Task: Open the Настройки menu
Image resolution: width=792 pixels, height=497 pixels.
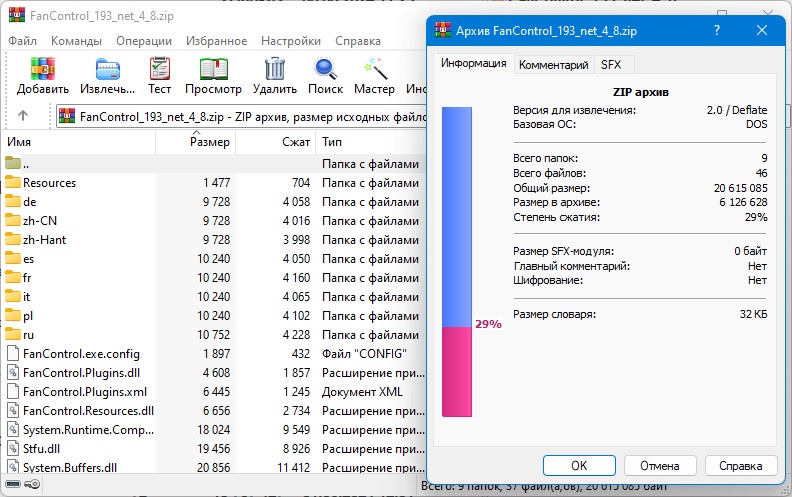Action: pos(291,41)
